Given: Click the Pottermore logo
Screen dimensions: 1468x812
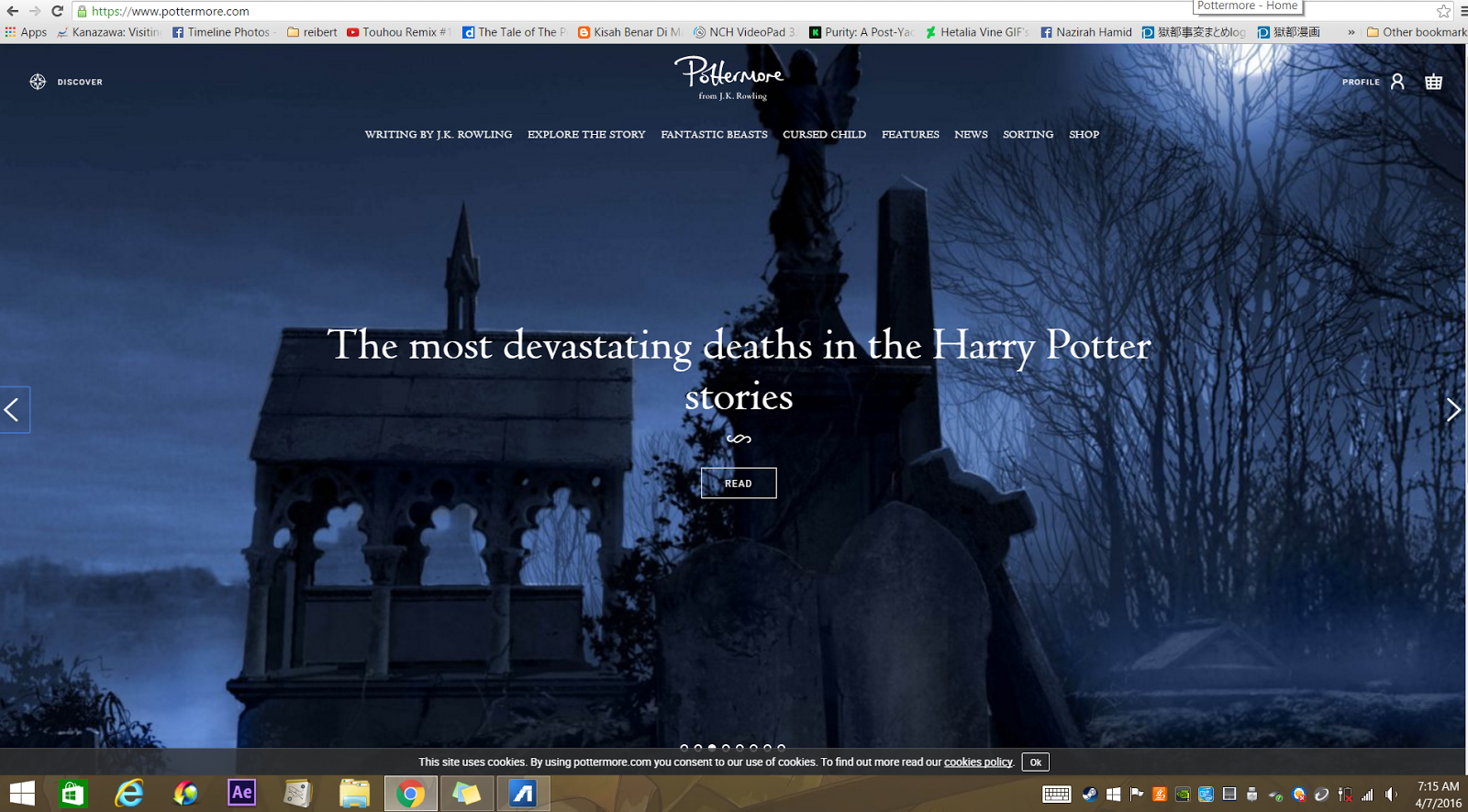Looking at the screenshot, I should (x=729, y=78).
